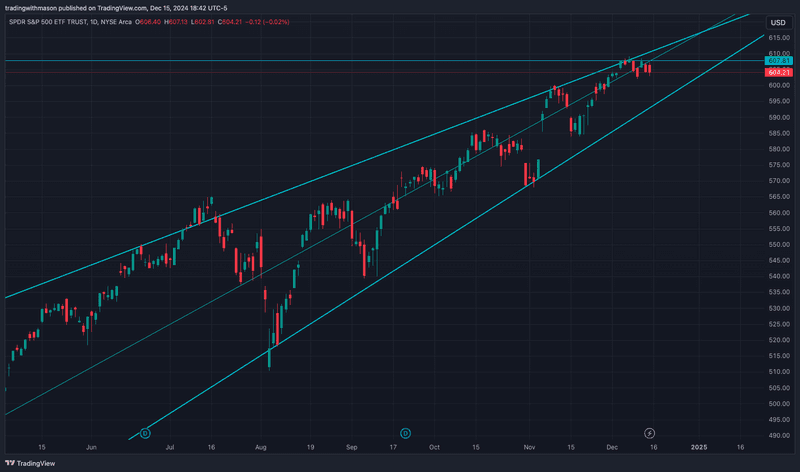Viewport: 800px width, 472px height.
Task: Click the Jul label on time axis
Action: (170, 448)
